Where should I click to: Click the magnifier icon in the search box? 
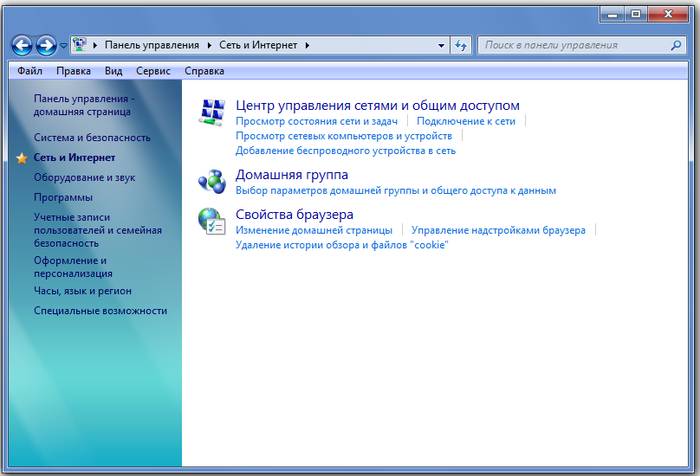point(676,45)
